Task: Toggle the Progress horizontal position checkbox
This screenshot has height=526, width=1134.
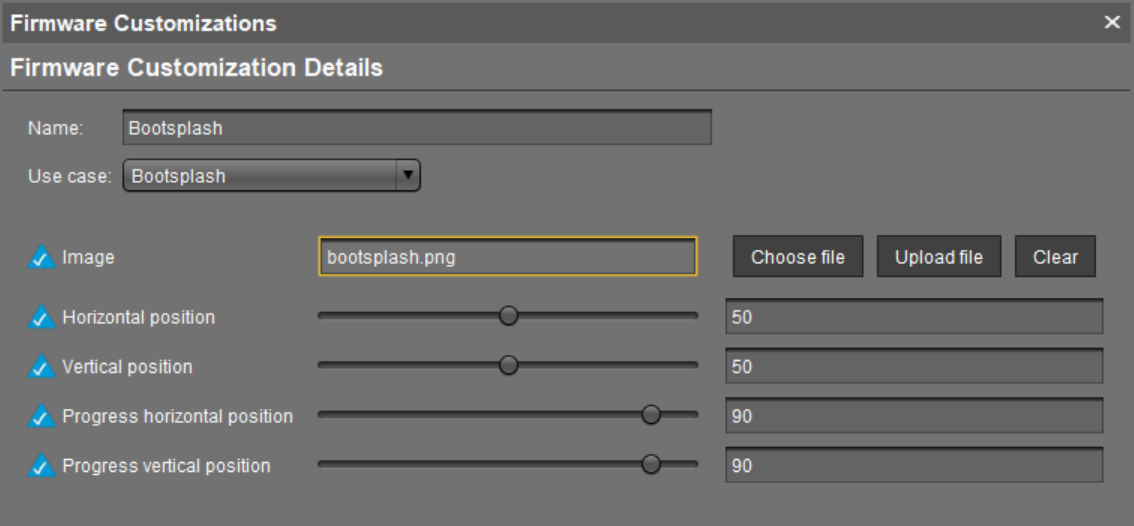Action: coord(41,416)
